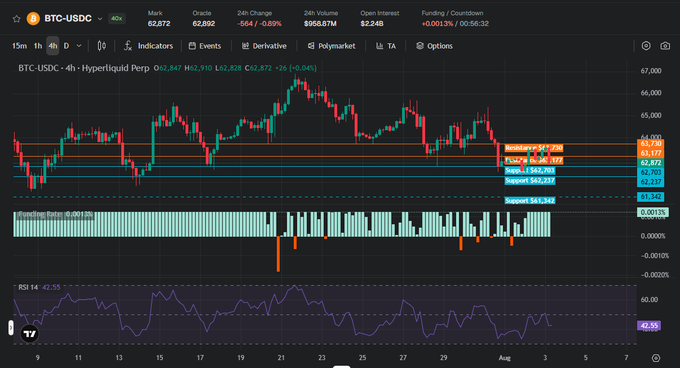Click the 63,730 price axis tag
This screenshot has height=368, width=680.
coord(650,143)
